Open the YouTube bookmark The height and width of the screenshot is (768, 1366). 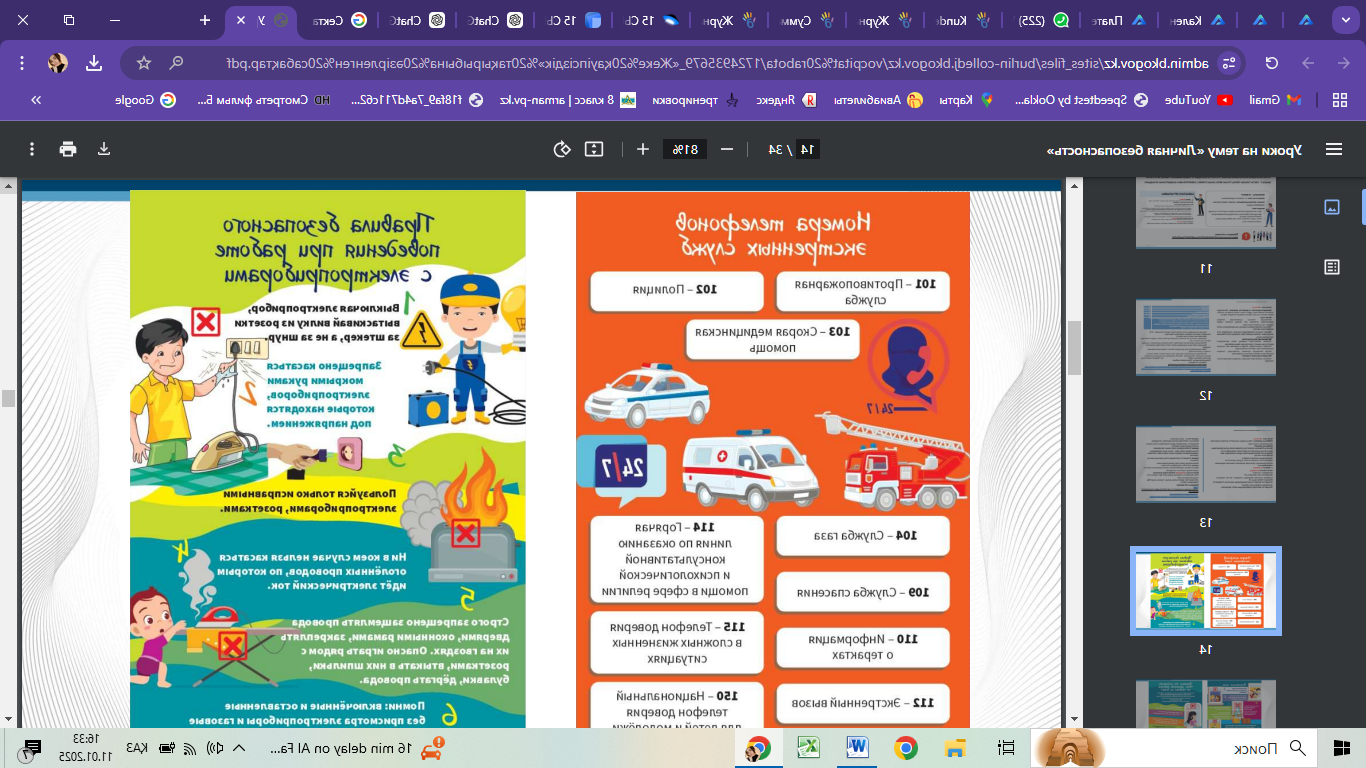(x=1206, y=100)
